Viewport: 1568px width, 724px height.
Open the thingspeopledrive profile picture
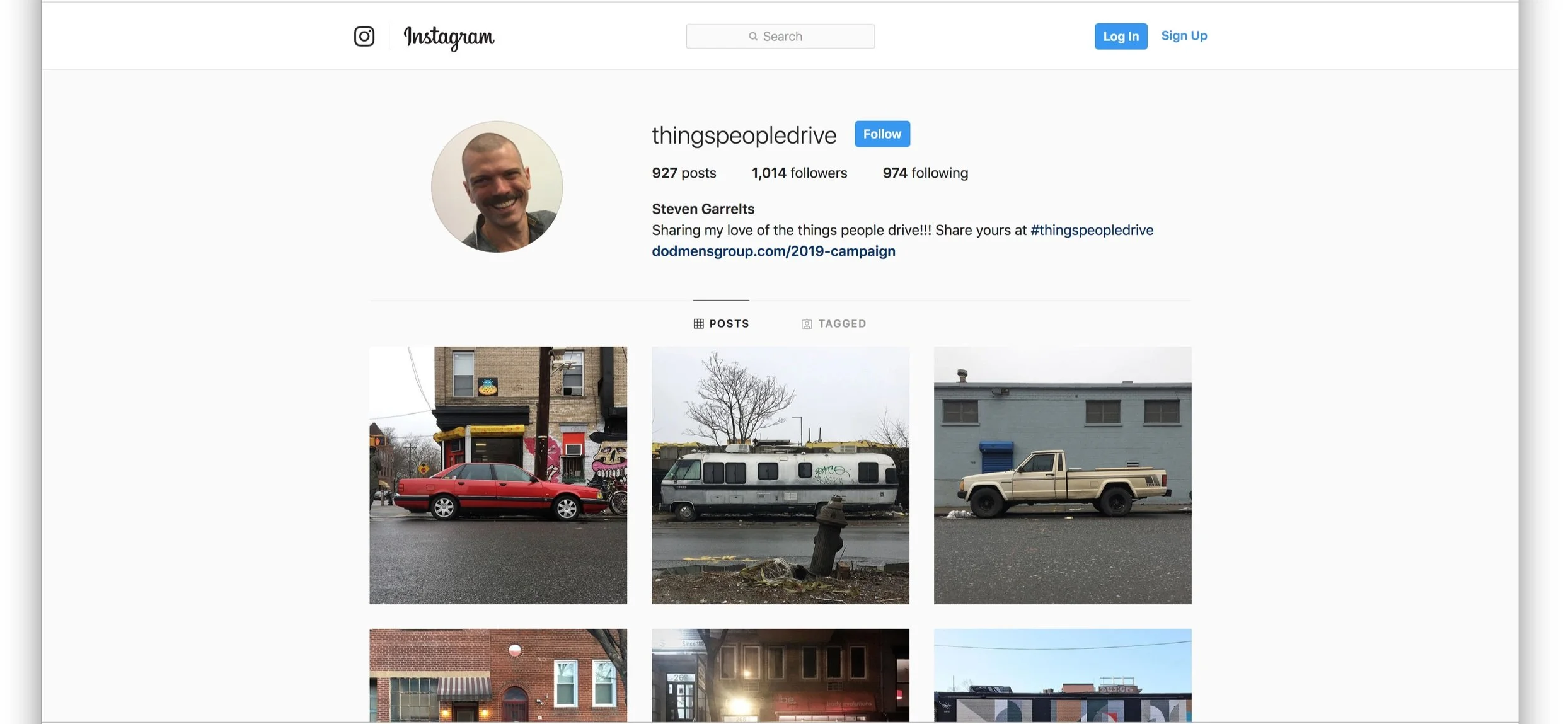pyautogui.click(x=497, y=187)
